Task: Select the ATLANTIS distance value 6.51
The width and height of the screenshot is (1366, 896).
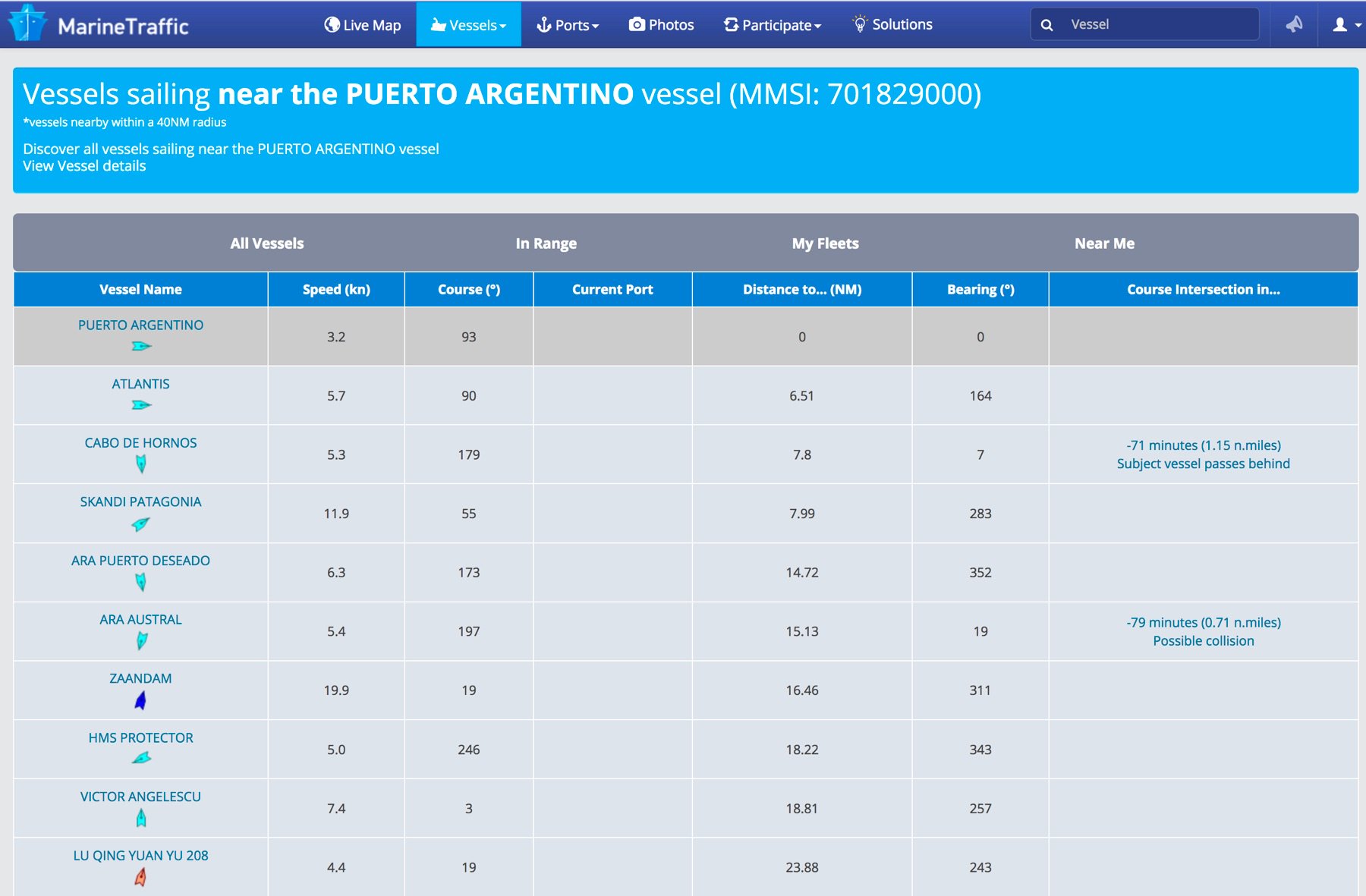Action: [802, 396]
